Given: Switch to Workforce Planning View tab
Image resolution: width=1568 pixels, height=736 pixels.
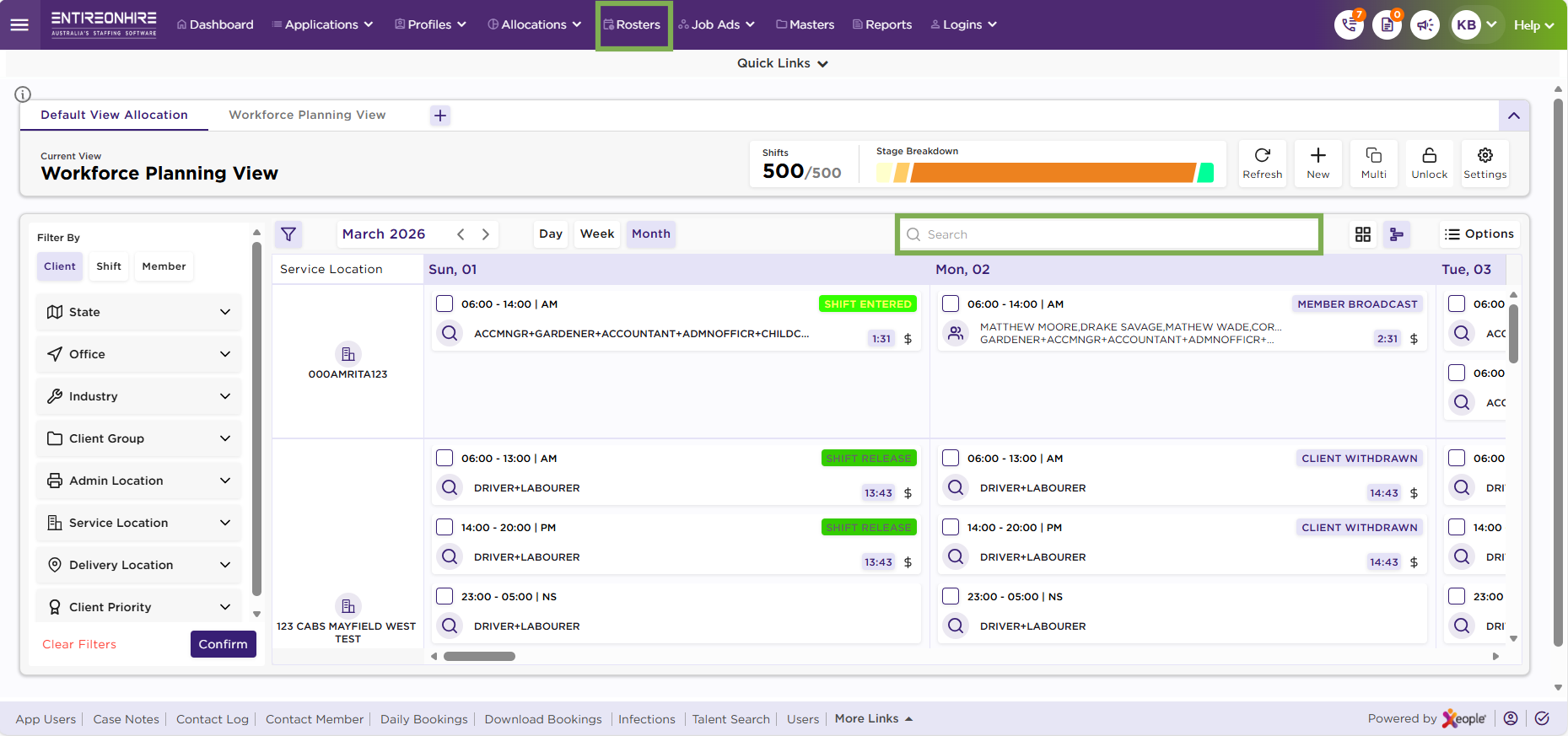Looking at the screenshot, I should pyautogui.click(x=307, y=116).
